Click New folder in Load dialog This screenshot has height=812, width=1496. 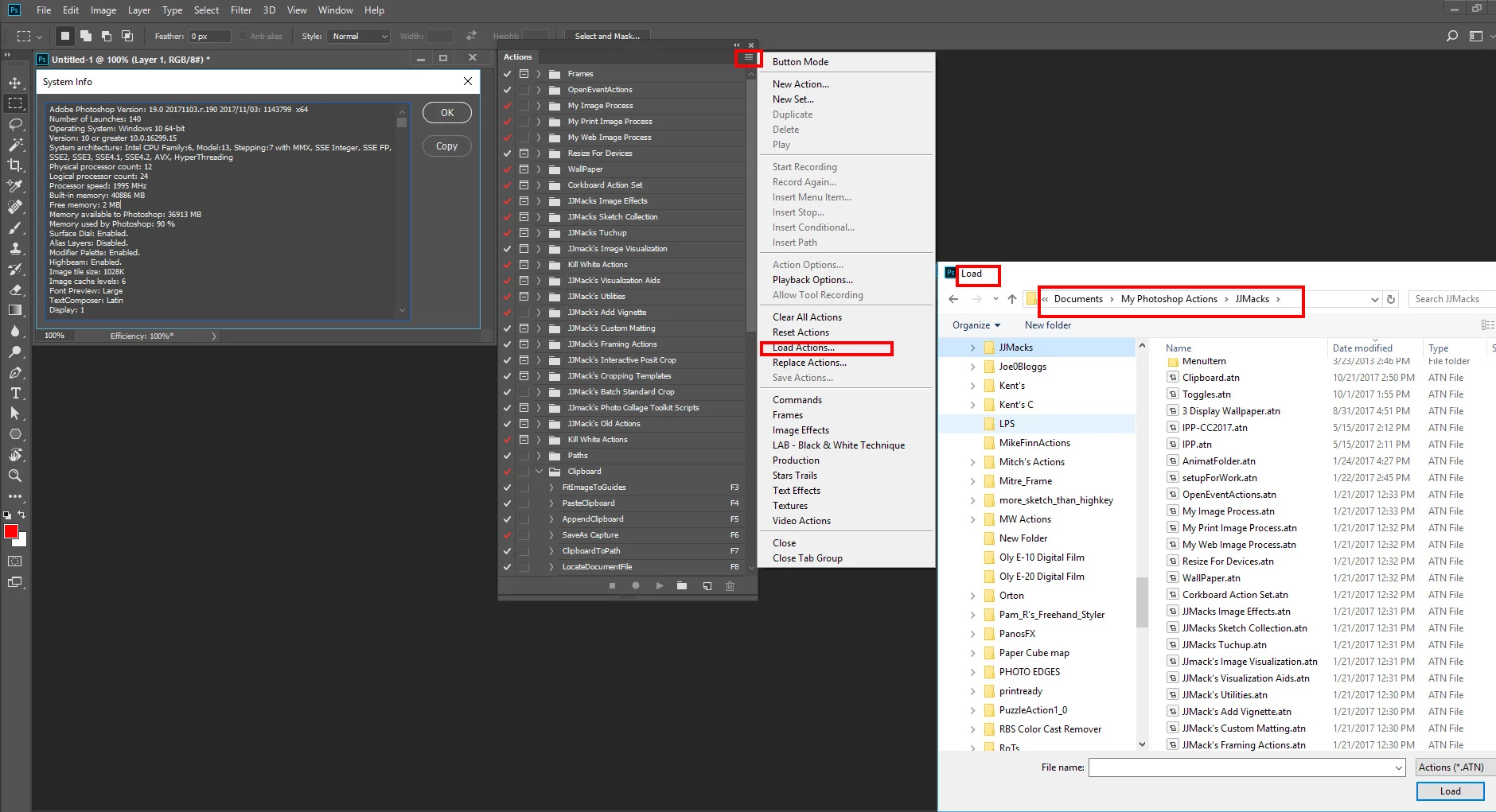click(1048, 325)
